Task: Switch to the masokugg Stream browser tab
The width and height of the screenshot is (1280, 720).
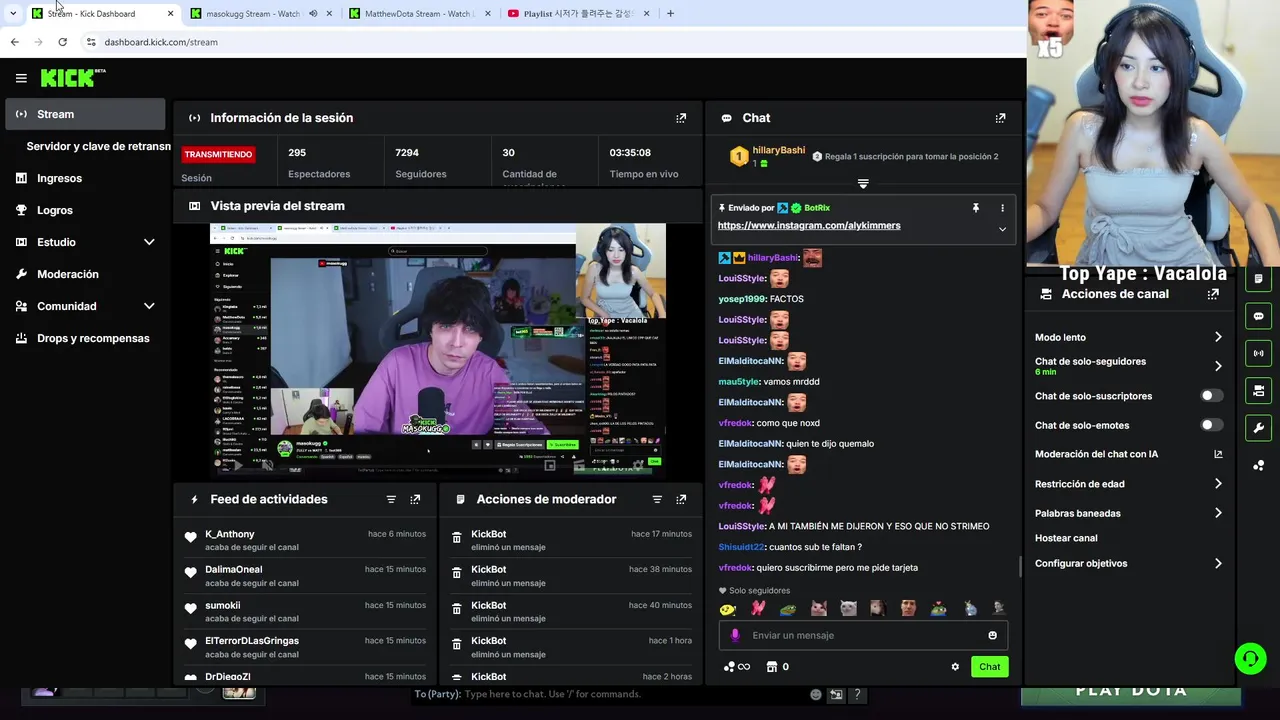Action: click(x=253, y=14)
